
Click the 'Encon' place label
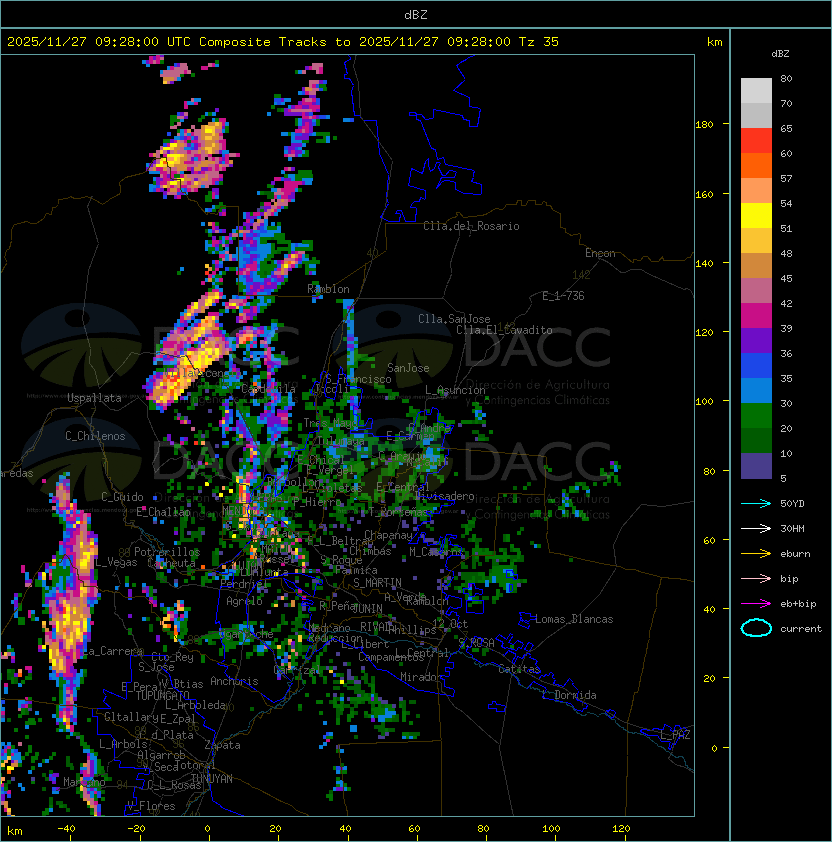[600, 253]
